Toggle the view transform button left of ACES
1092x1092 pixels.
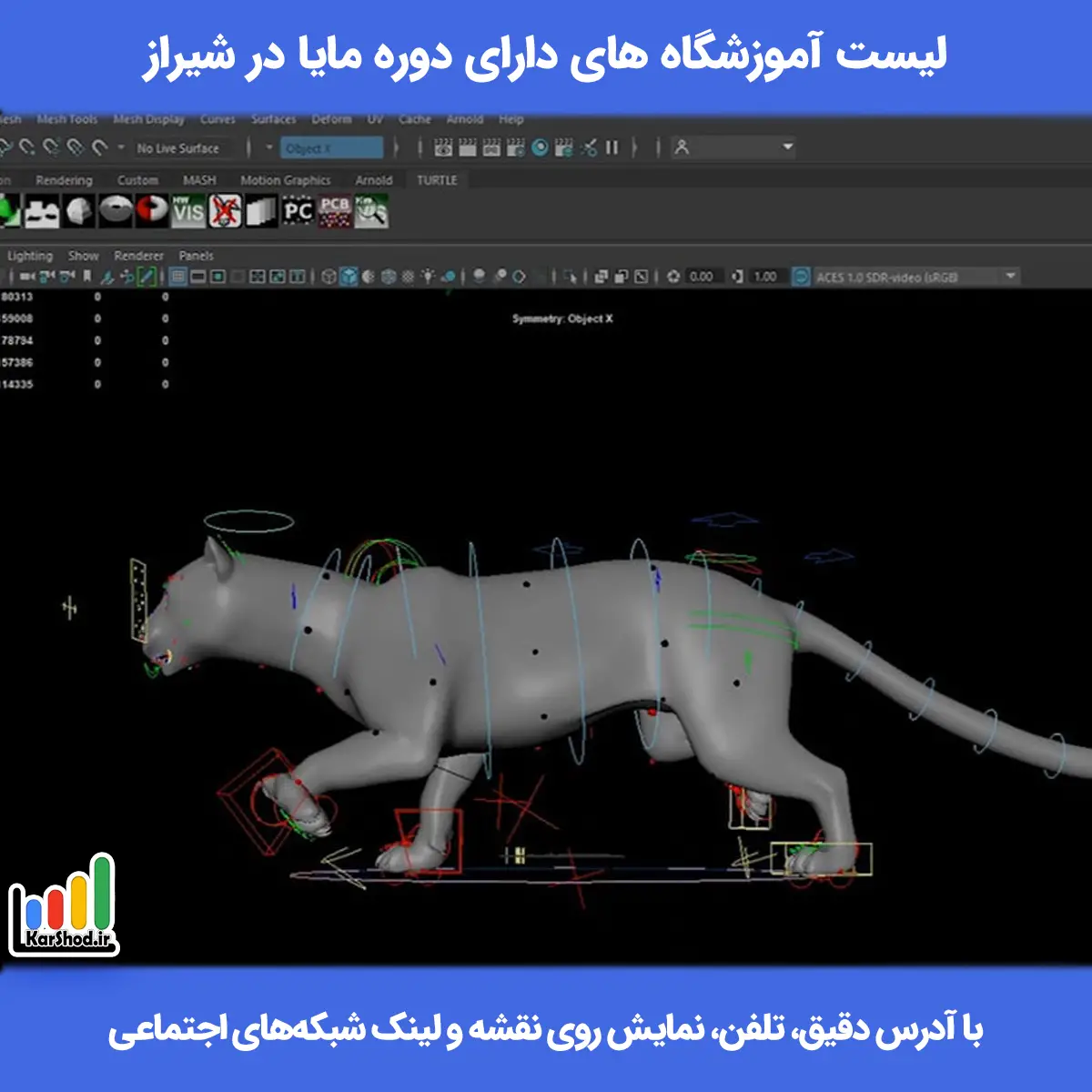(801, 277)
